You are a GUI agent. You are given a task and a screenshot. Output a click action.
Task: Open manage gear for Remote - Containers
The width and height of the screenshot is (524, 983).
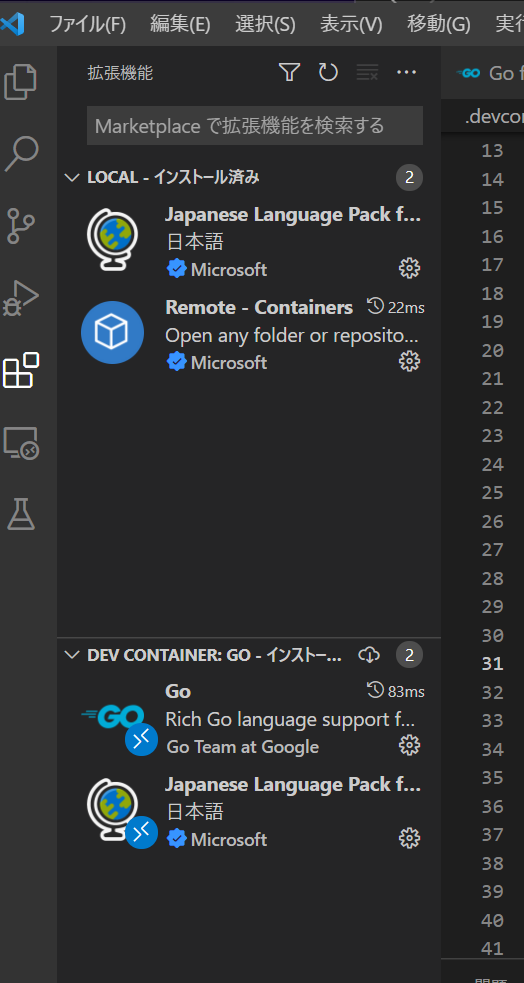pyautogui.click(x=409, y=361)
